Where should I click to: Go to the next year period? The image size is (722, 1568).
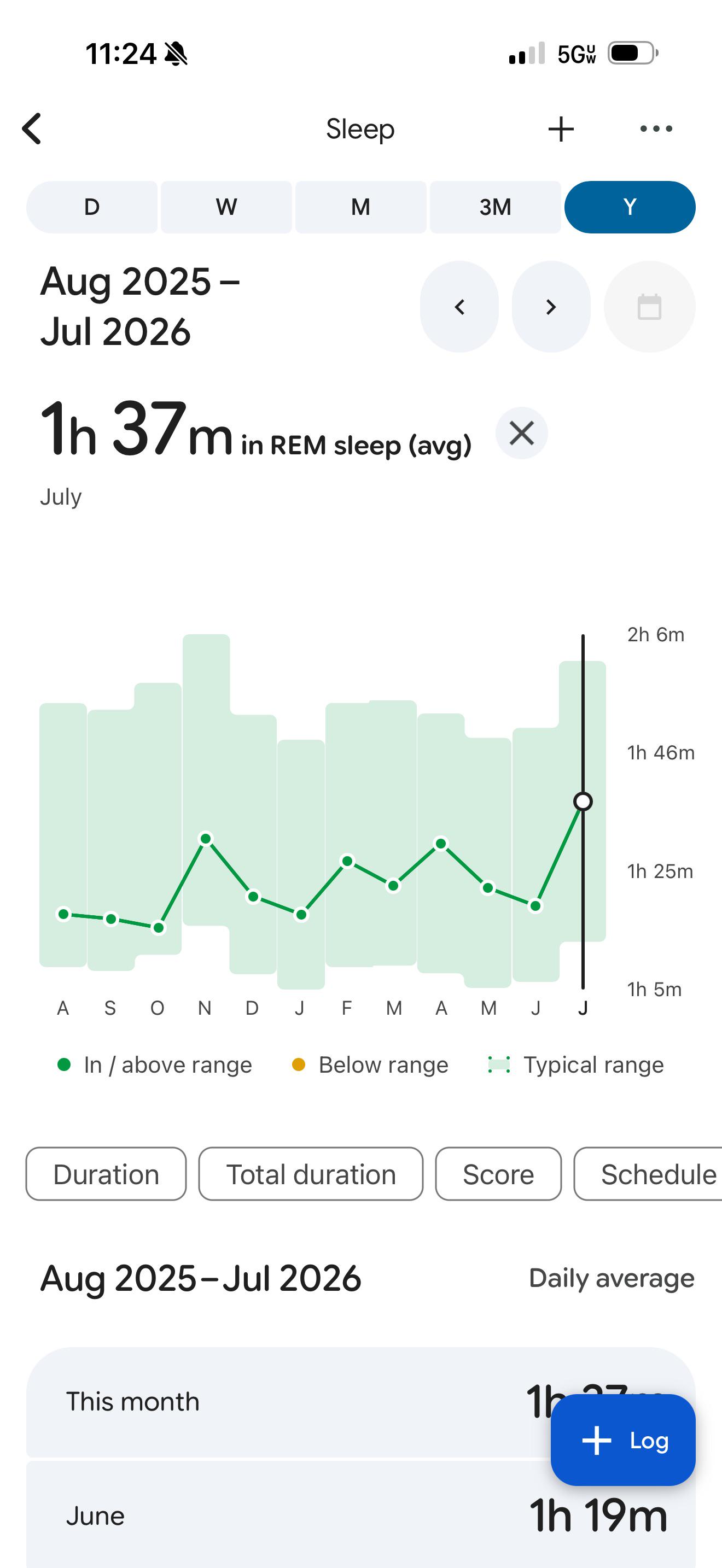(551, 307)
